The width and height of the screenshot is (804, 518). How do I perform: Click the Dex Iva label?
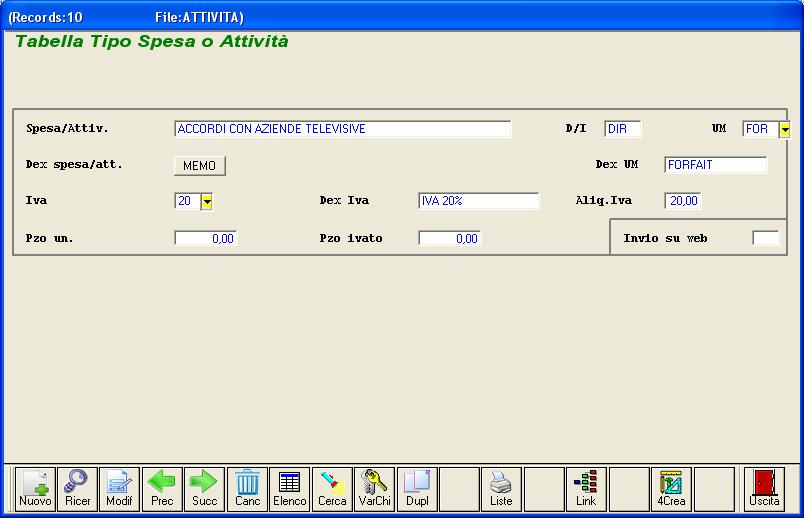(344, 201)
